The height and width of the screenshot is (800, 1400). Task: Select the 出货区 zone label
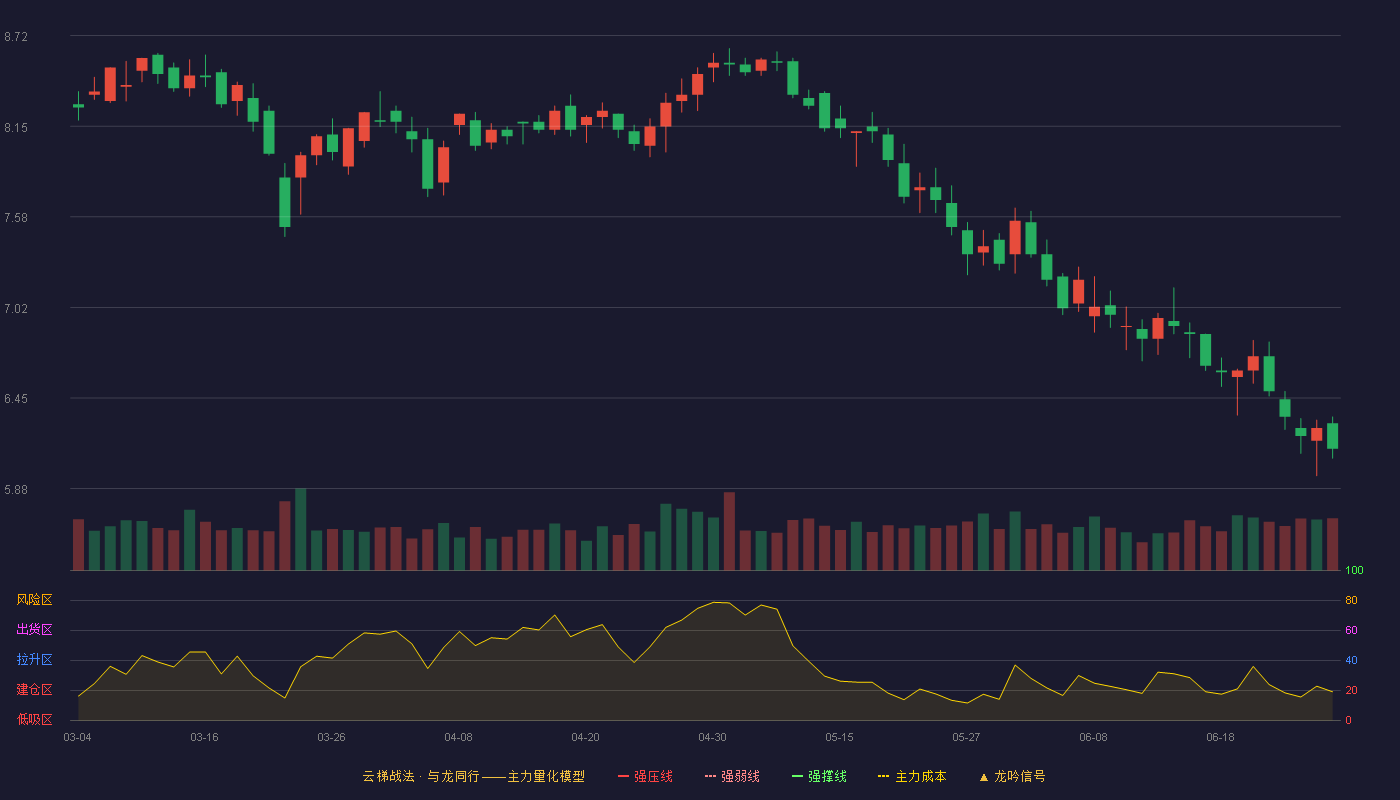click(34, 630)
